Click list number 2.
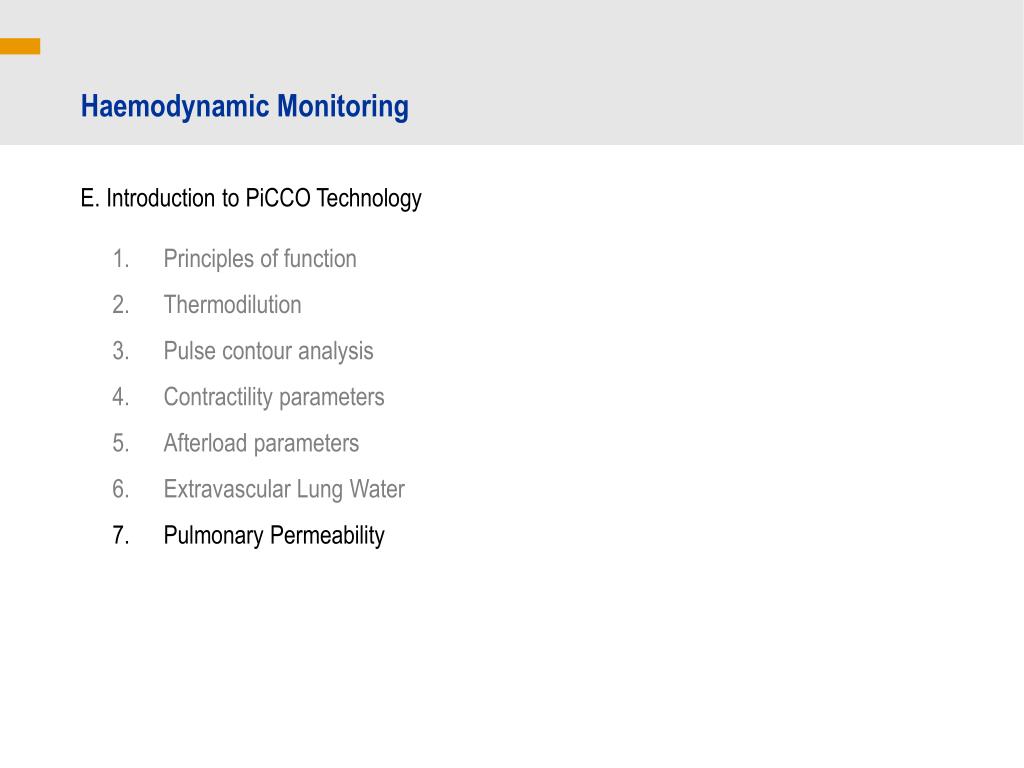Viewport: 1024px width, 768px height. click(x=121, y=305)
